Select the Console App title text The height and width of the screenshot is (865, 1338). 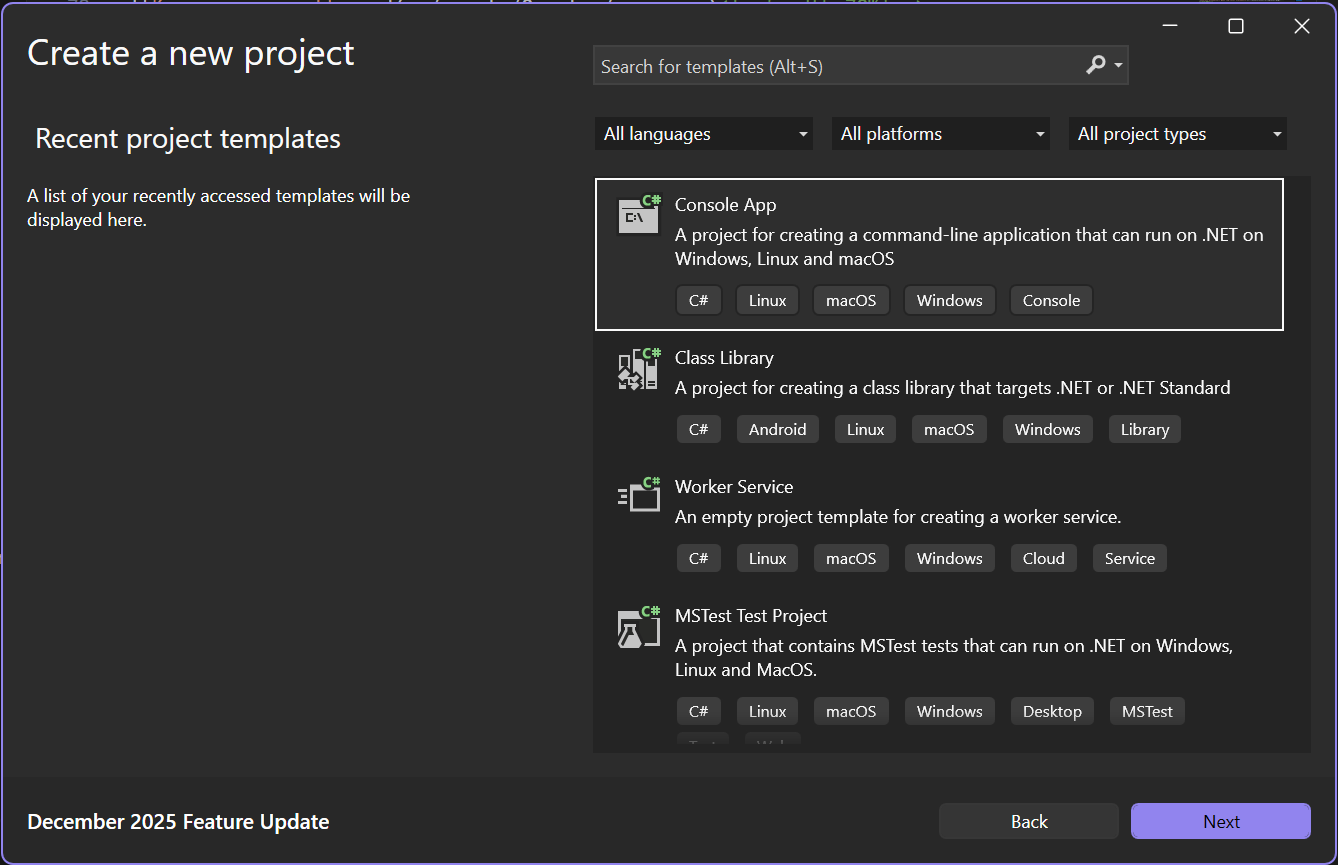pyautogui.click(x=726, y=205)
